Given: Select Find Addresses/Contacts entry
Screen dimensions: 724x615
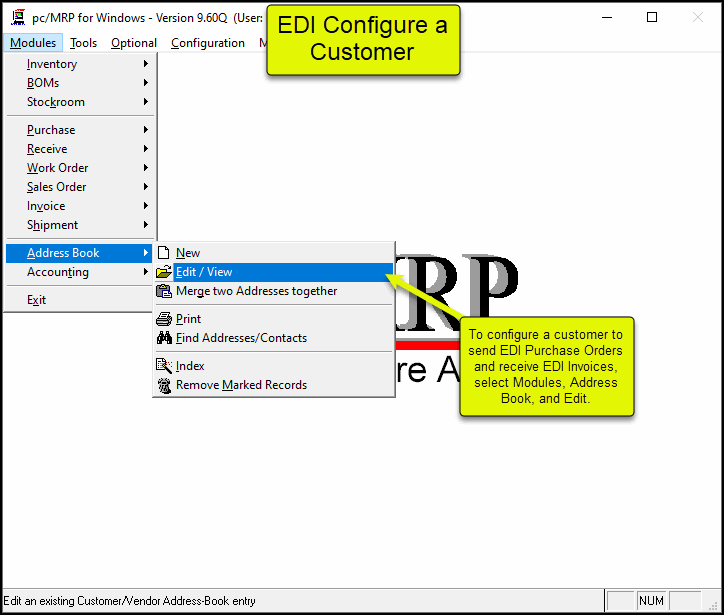Looking at the screenshot, I should coord(274,338).
